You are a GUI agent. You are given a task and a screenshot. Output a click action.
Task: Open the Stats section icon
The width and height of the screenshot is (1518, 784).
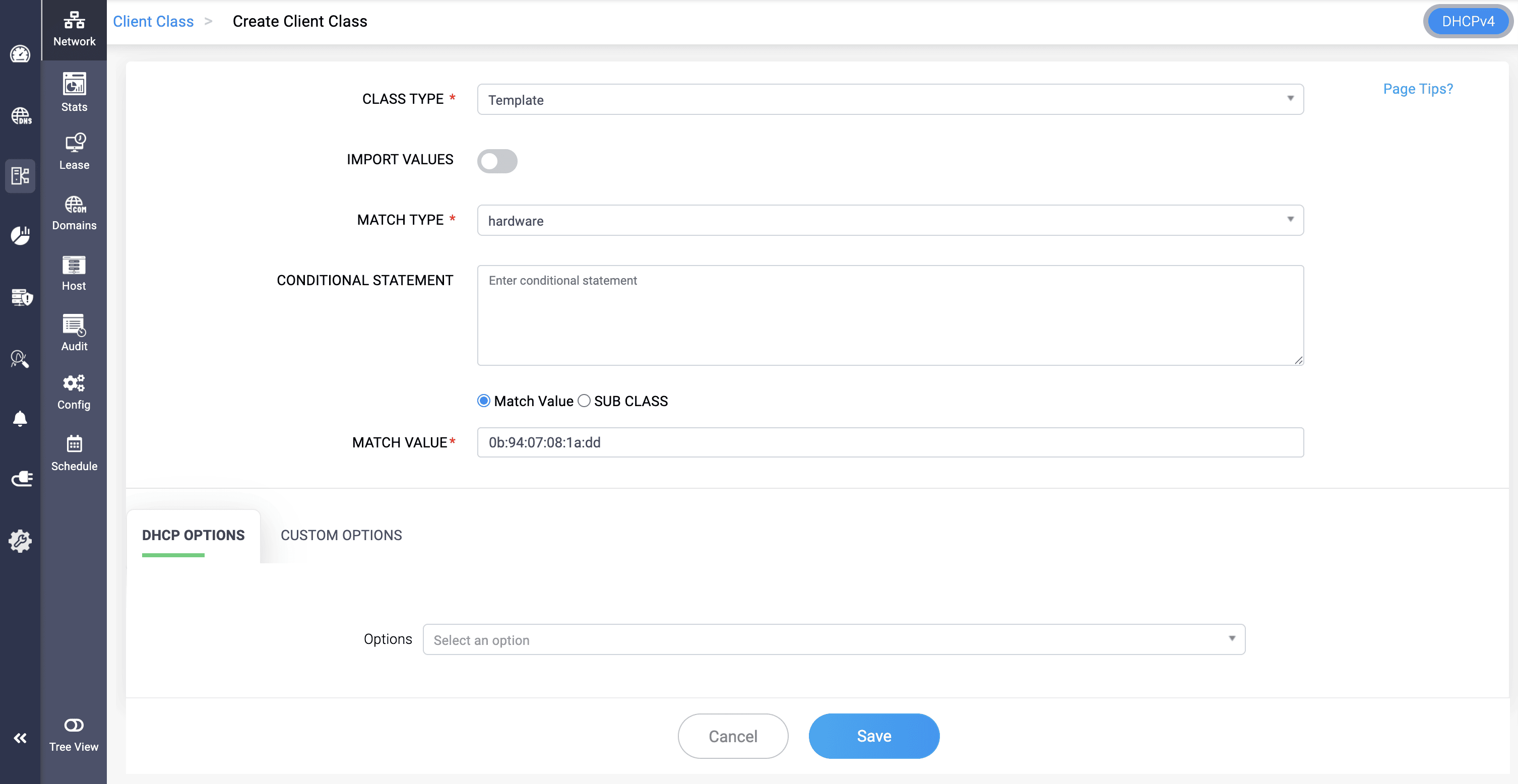point(74,92)
